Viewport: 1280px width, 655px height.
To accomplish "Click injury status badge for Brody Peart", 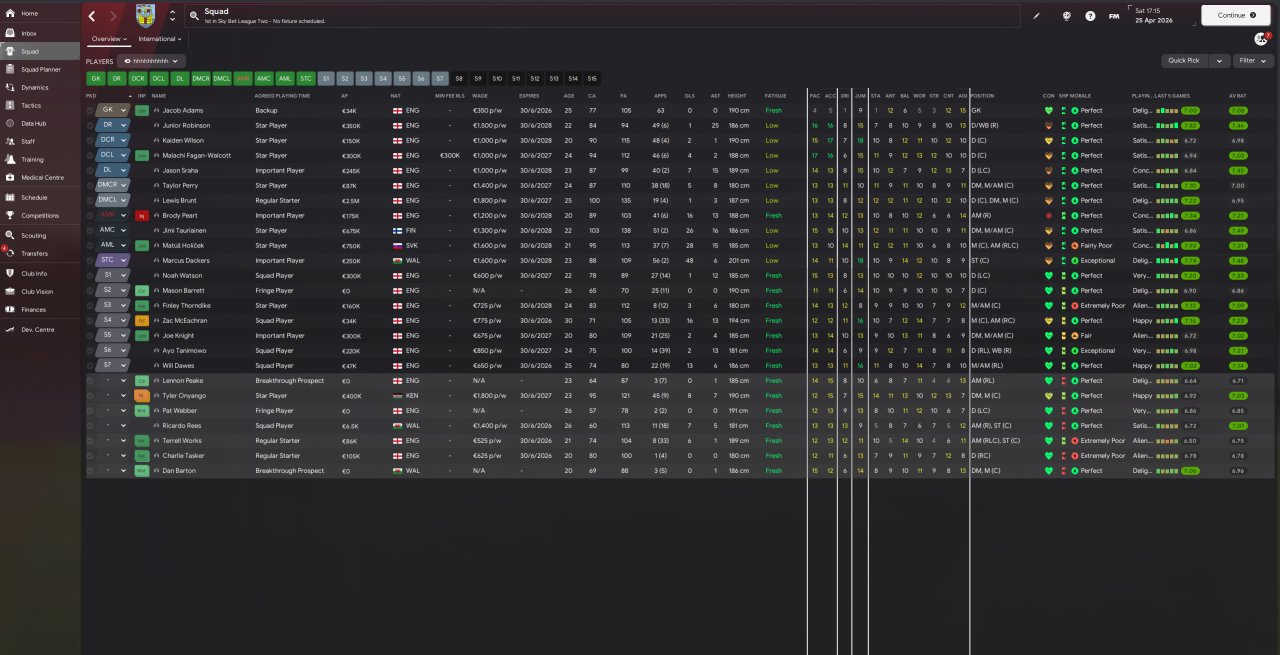I will (141, 215).
